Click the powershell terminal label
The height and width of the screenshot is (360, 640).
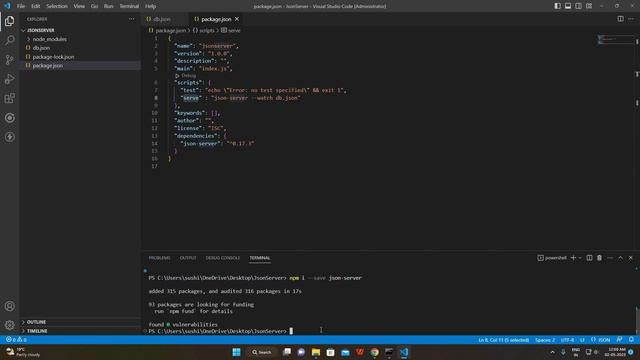pyautogui.click(x=552, y=258)
